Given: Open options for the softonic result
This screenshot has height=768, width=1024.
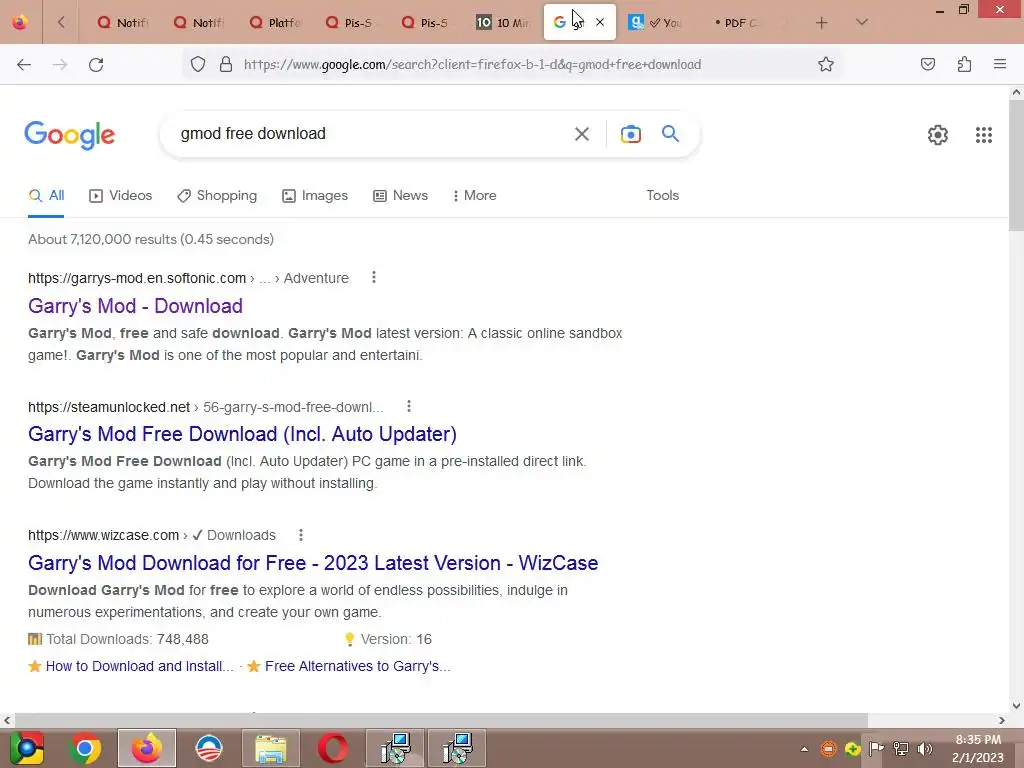Looking at the screenshot, I should (x=374, y=278).
